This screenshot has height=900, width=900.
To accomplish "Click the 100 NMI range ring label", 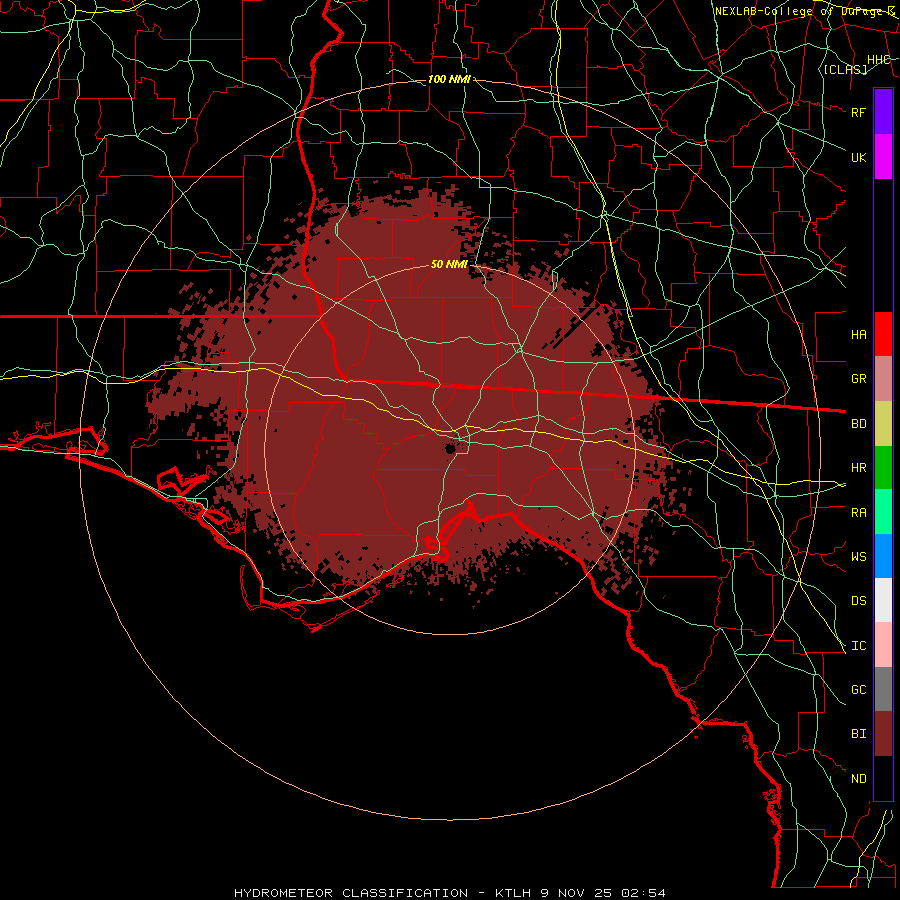I will [449, 79].
